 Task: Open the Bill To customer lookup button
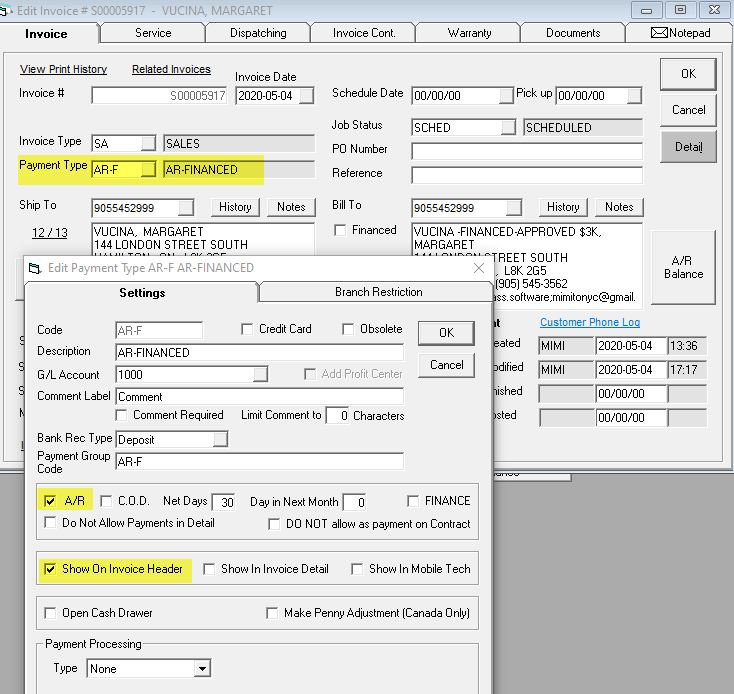[x=514, y=207]
